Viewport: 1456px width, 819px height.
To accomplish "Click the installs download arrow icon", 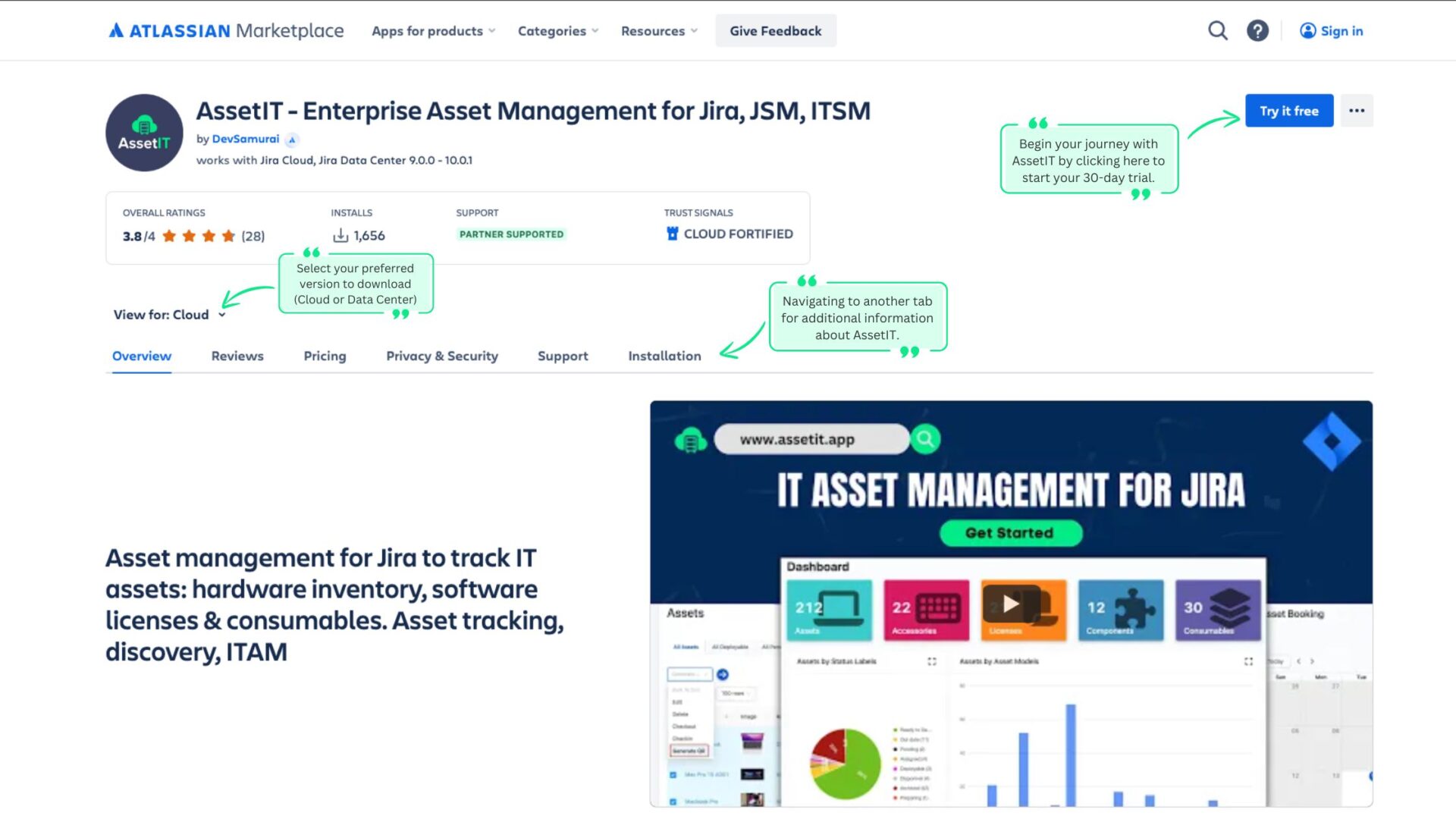I will pos(341,234).
